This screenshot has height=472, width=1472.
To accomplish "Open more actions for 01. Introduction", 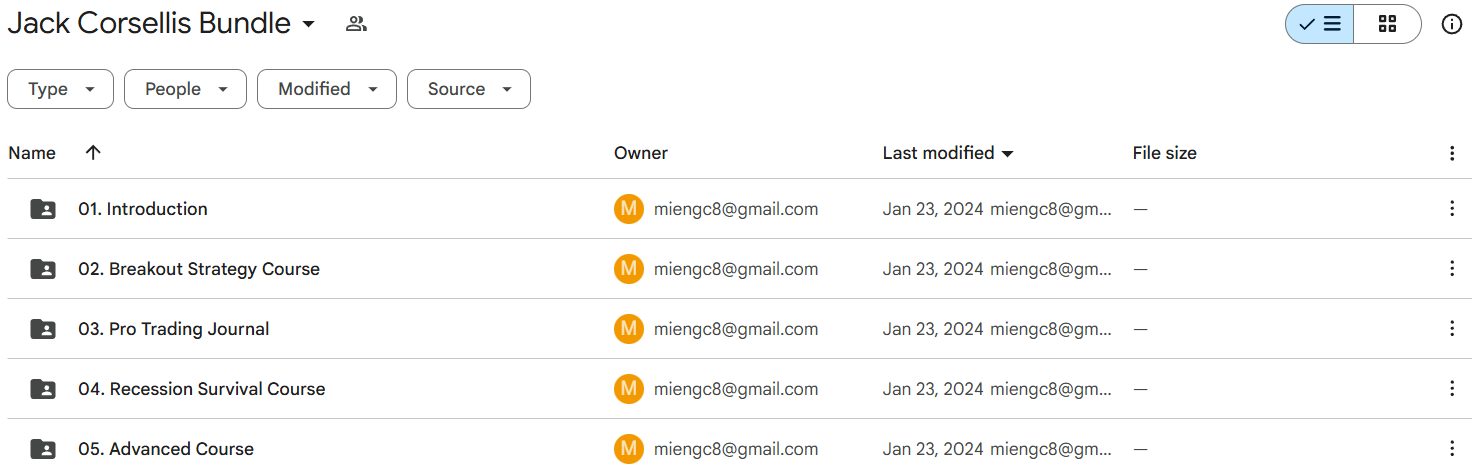I will pyautogui.click(x=1452, y=209).
